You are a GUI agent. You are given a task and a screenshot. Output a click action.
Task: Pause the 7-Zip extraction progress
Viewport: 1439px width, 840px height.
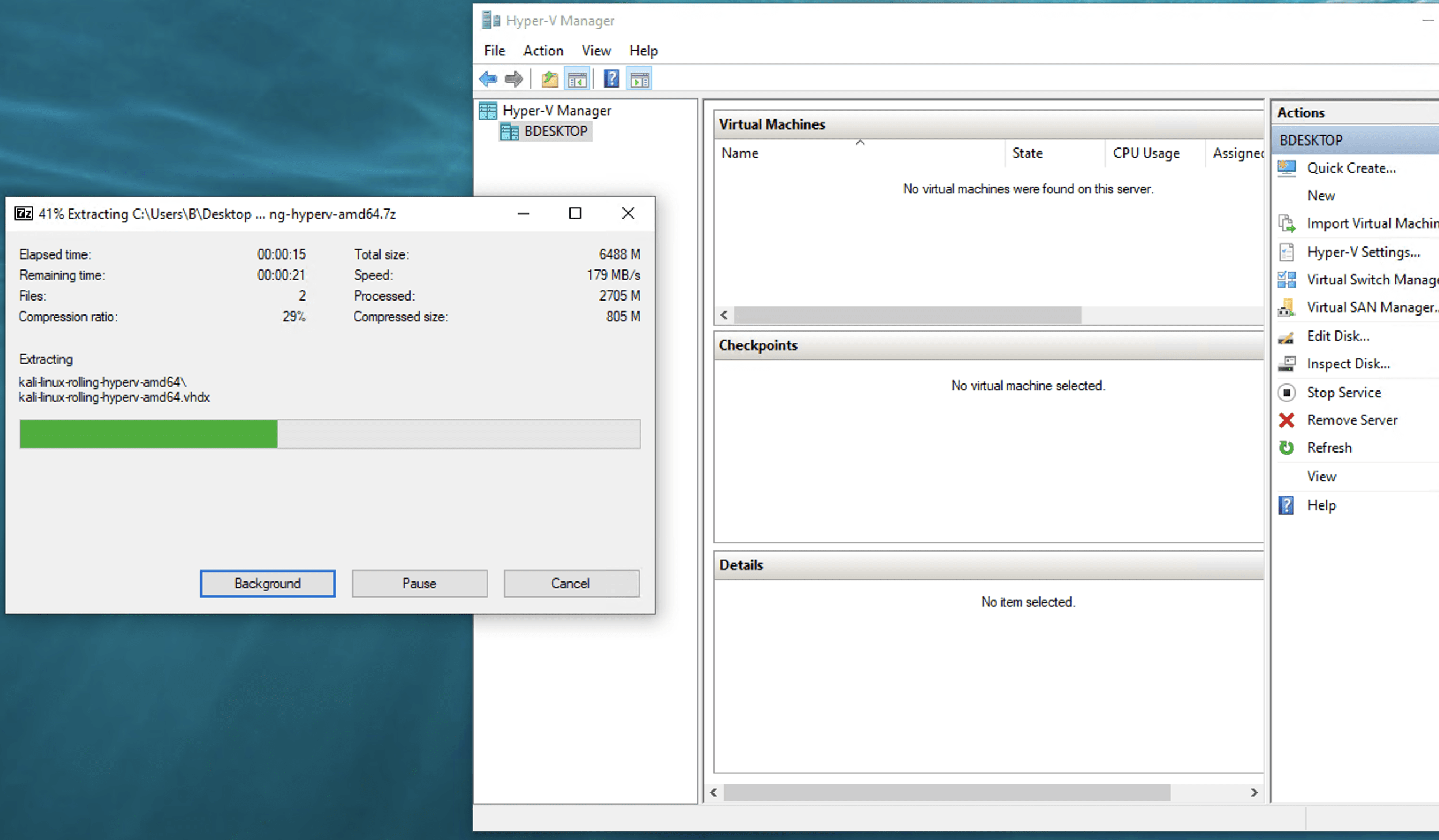click(x=419, y=583)
